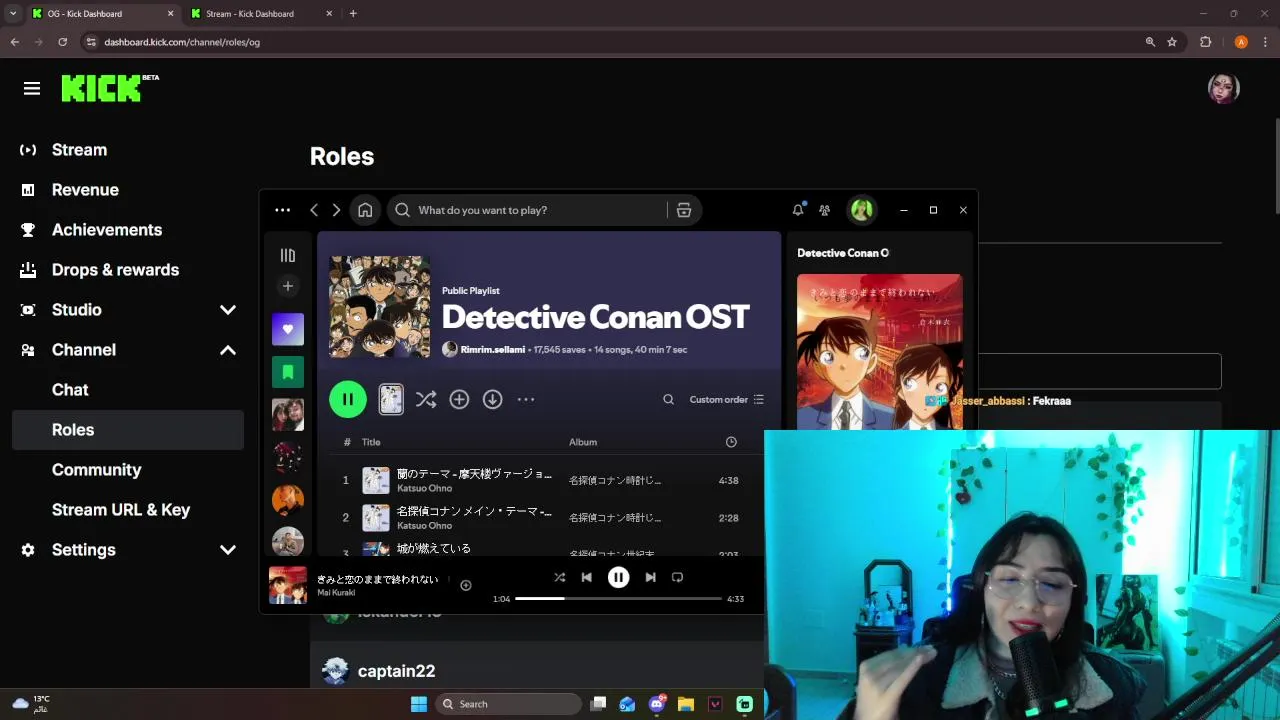Screen dimensions: 1280x720
Task: Click the now-playing preview thumbnail beside play button
Action: (x=391, y=399)
